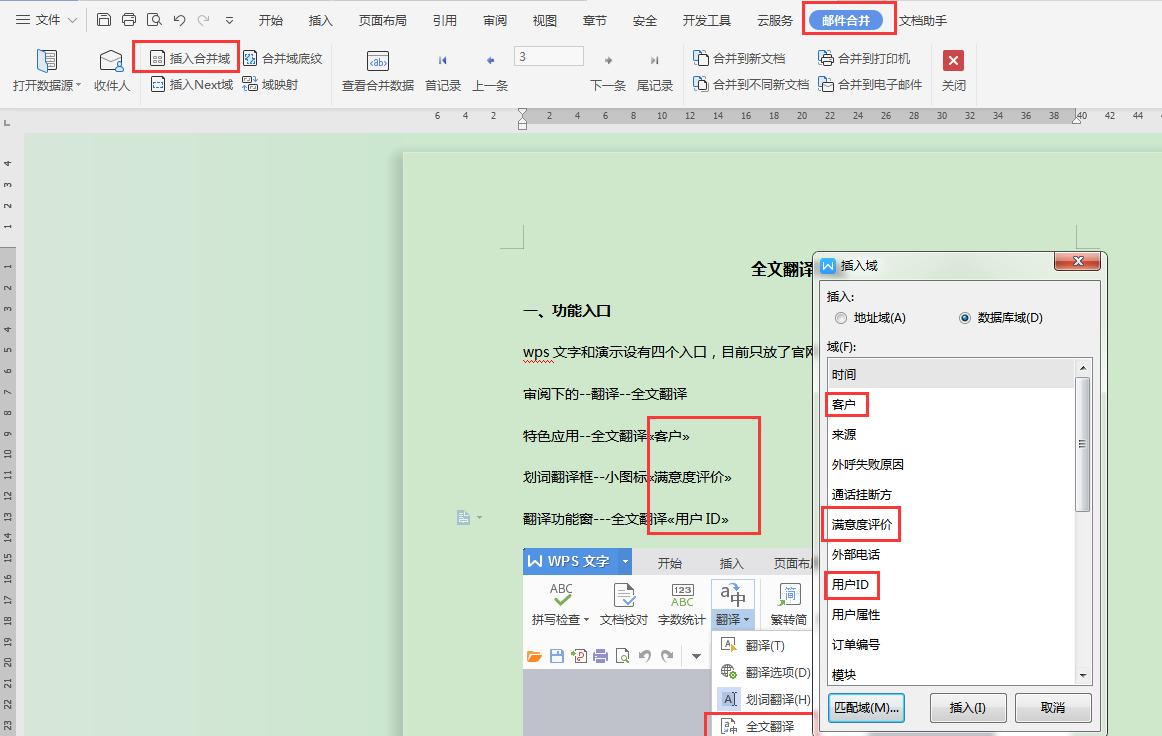Image resolution: width=1162 pixels, height=736 pixels.
Task: Click 查看合并数据 preview button
Action: (378, 70)
